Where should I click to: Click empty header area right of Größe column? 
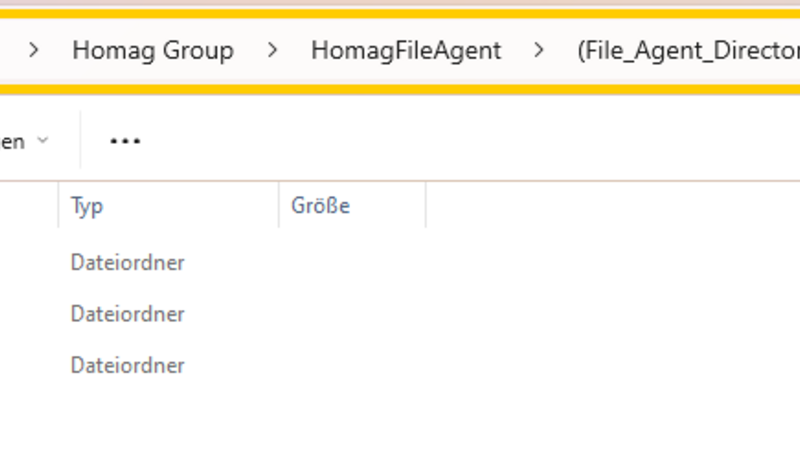[x=612, y=206]
